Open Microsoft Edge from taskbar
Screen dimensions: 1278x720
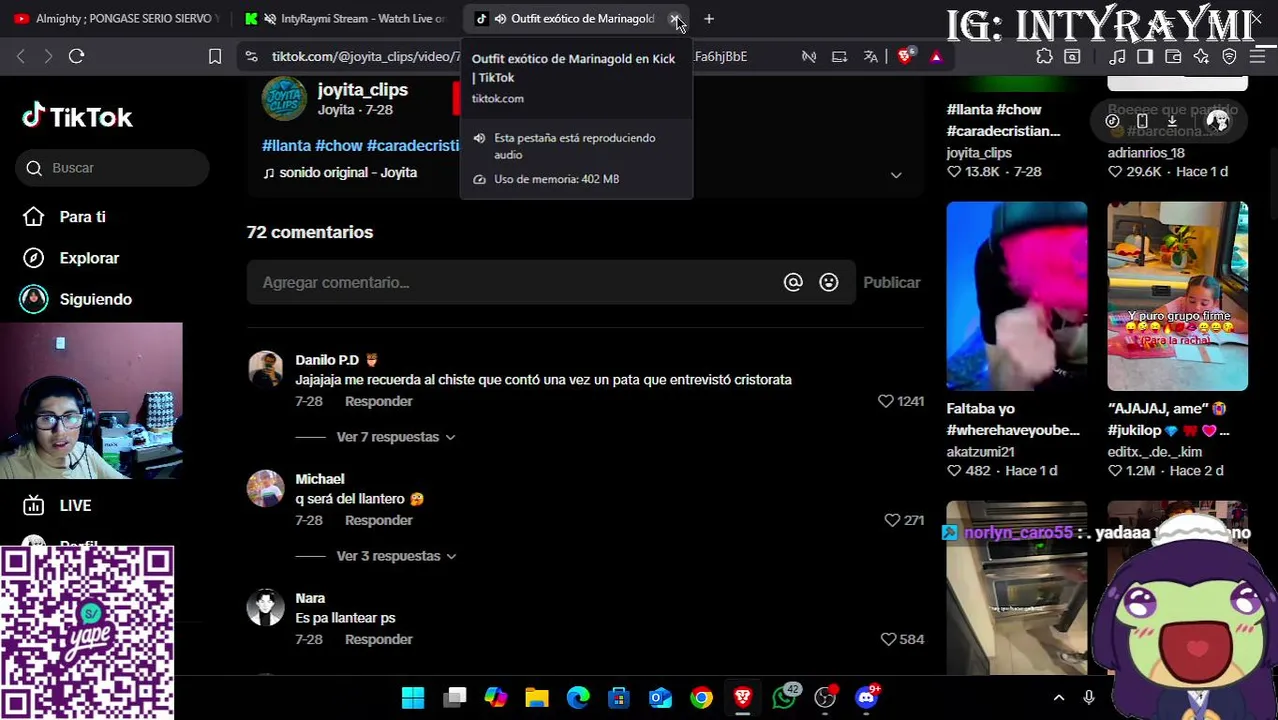(578, 697)
